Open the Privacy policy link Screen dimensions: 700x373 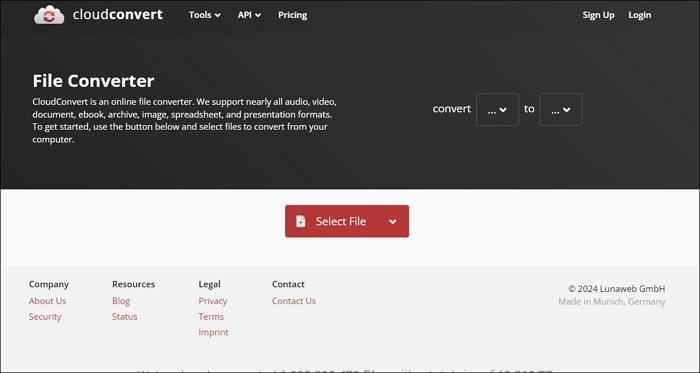tap(213, 301)
